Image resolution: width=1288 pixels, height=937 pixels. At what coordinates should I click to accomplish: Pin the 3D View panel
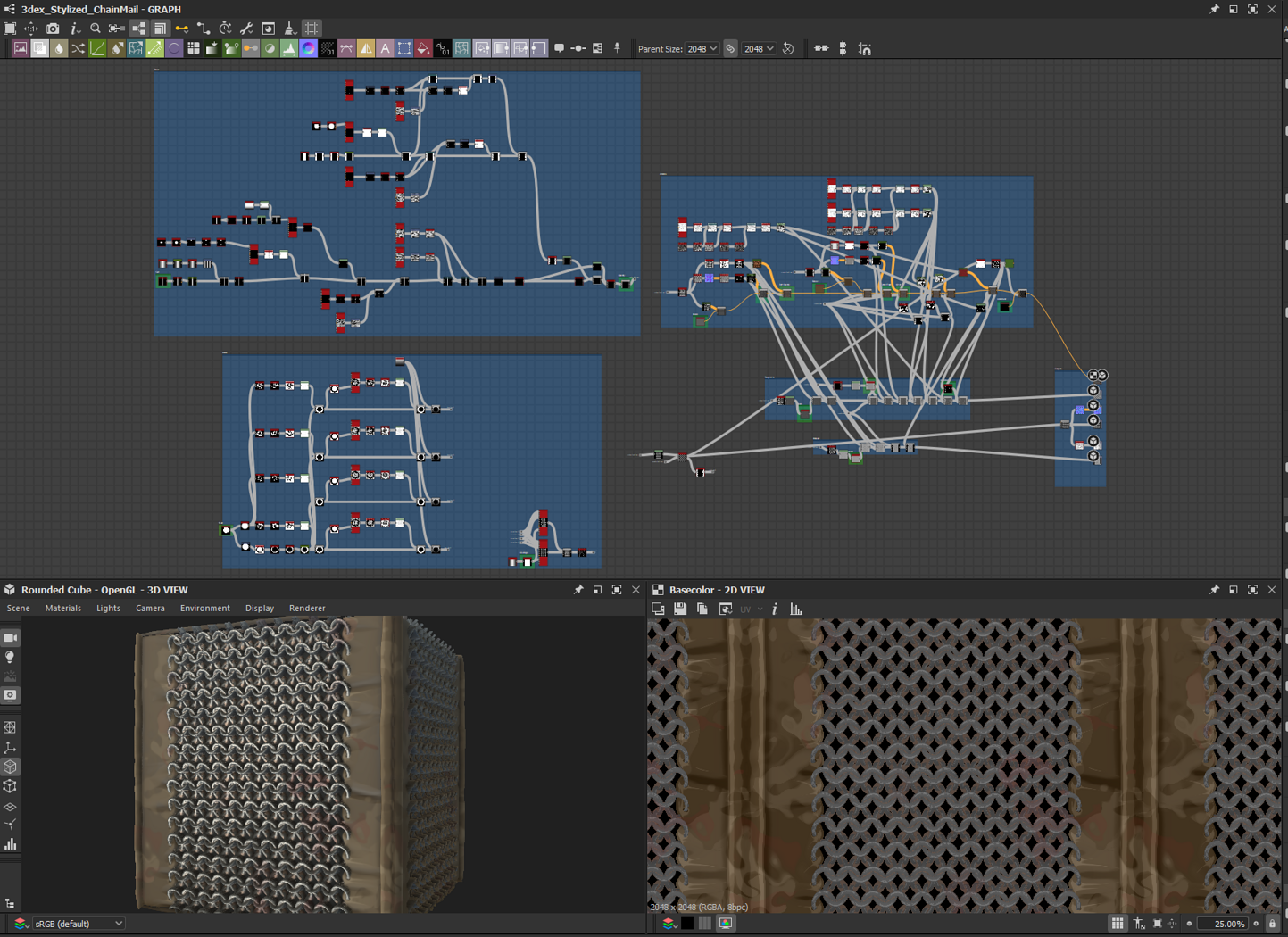[578, 590]
